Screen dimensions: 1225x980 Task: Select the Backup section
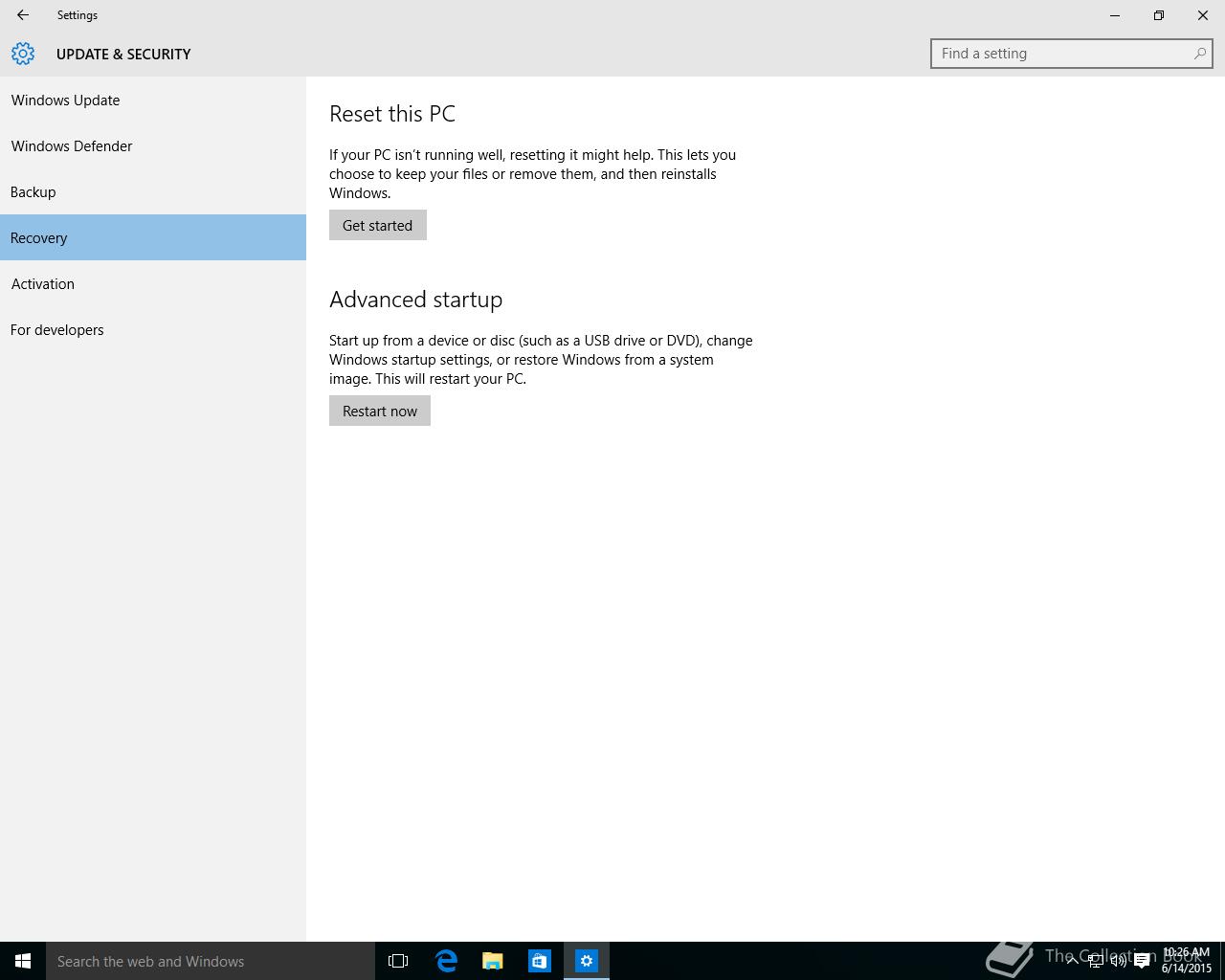[153, 191]
